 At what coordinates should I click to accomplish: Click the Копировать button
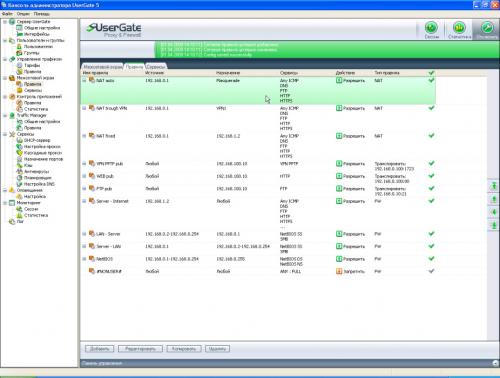[x=184, y=349]
